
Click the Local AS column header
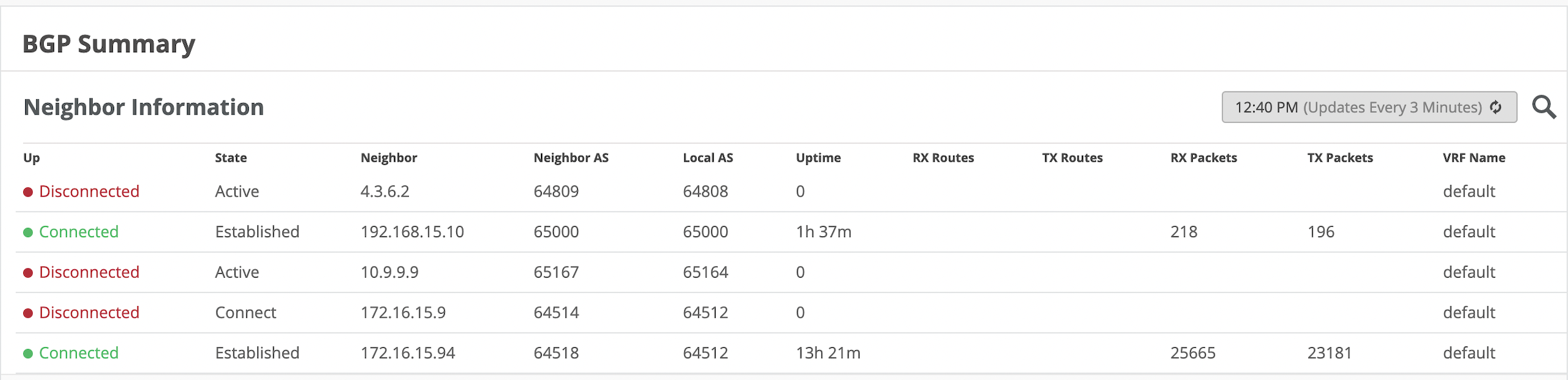(708, 158)
